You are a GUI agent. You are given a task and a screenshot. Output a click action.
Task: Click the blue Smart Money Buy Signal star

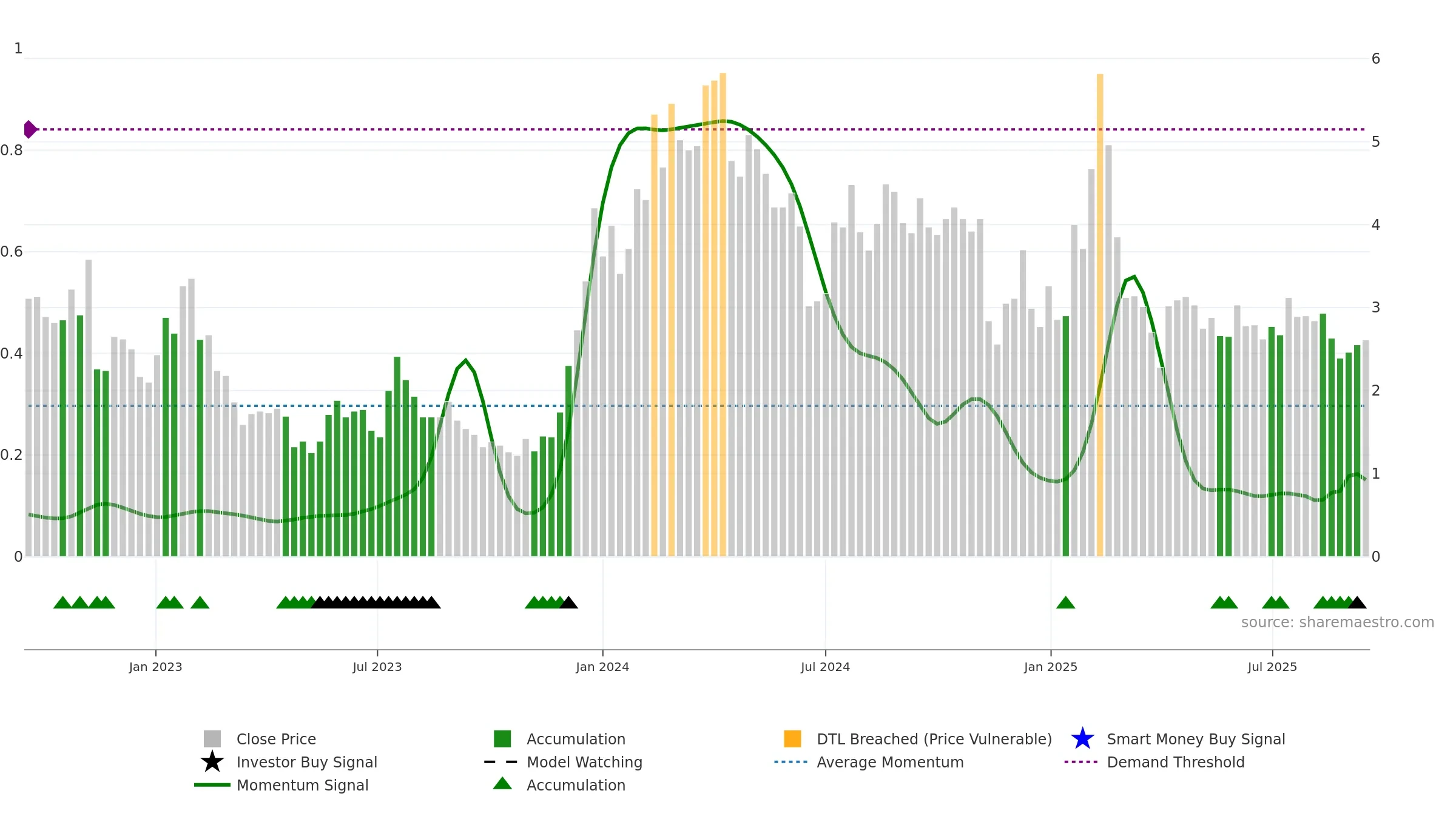click(1083, 738)
